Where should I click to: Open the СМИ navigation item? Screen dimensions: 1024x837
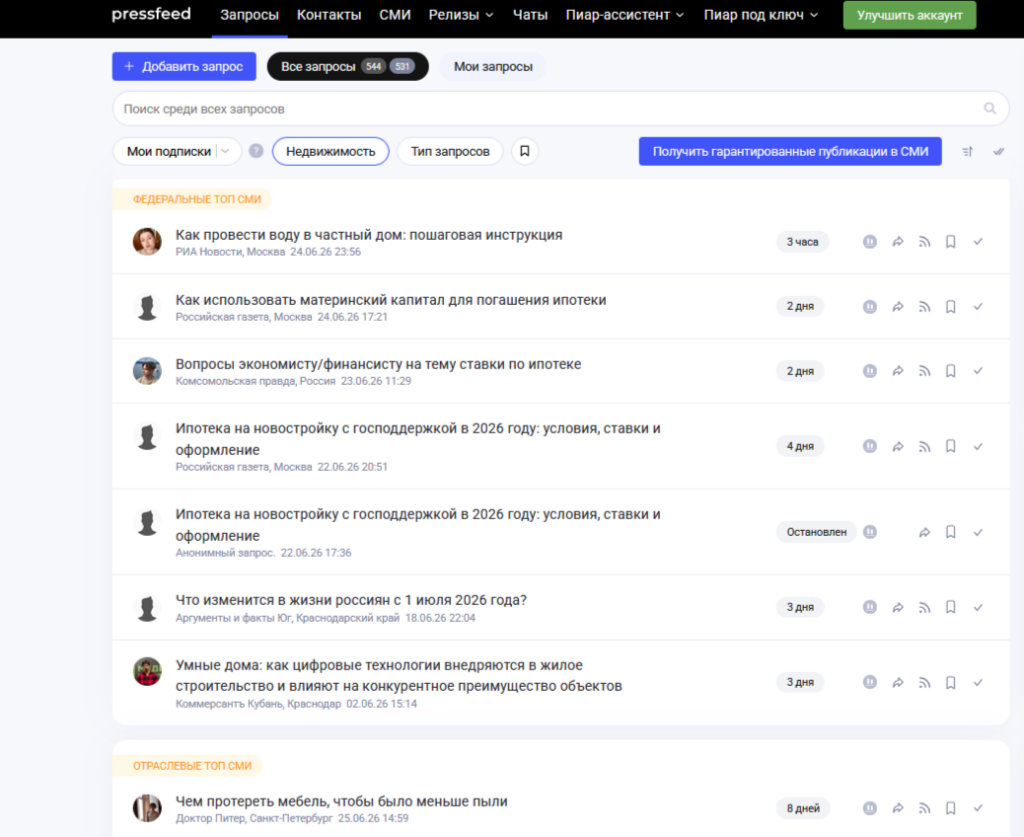click(395, 15)
